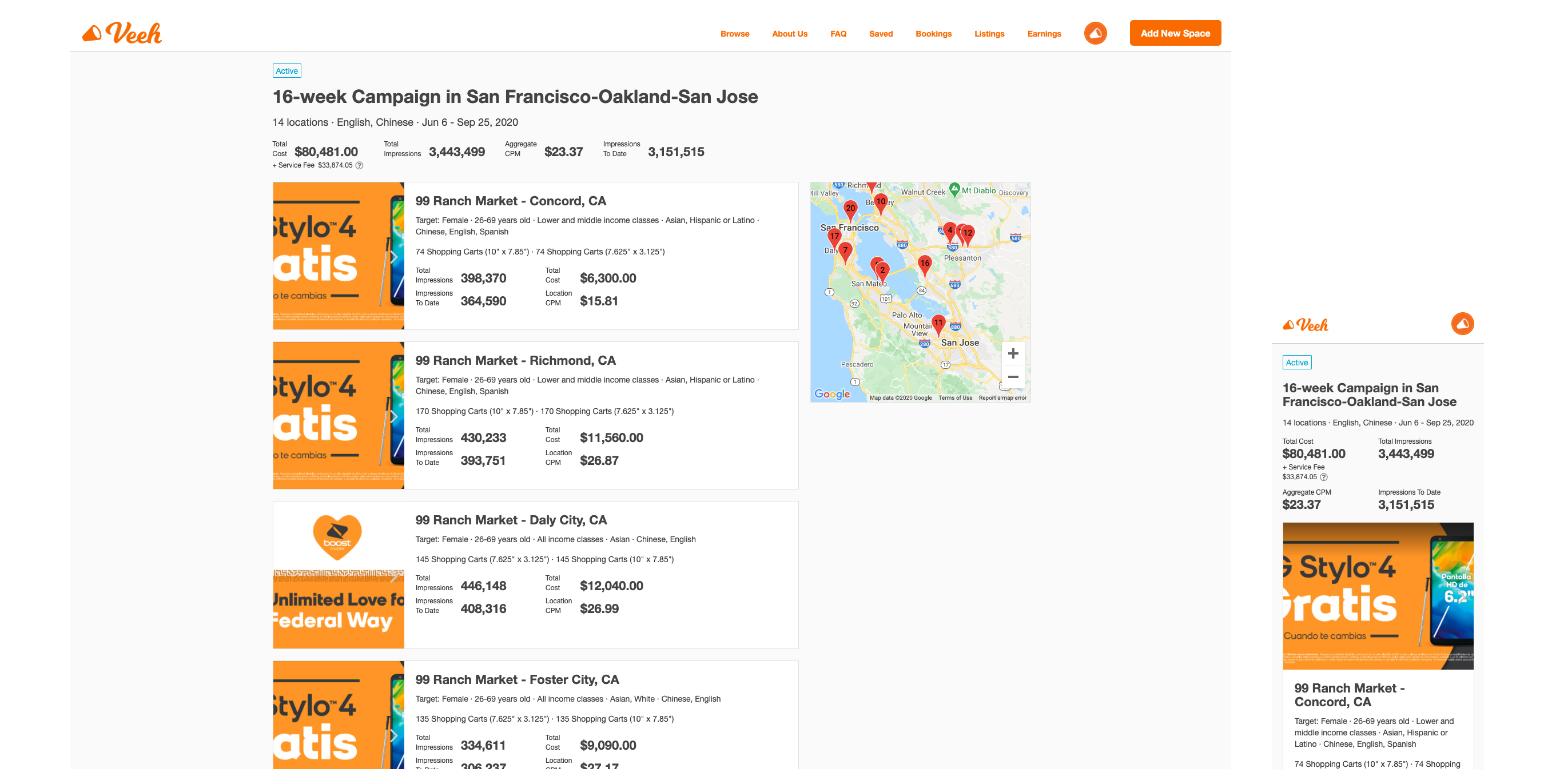The width and height of the screenshot is (1544, 784).
Task: Open the Daly City Boost Mobile thumbnail
Action: (339, 575)
